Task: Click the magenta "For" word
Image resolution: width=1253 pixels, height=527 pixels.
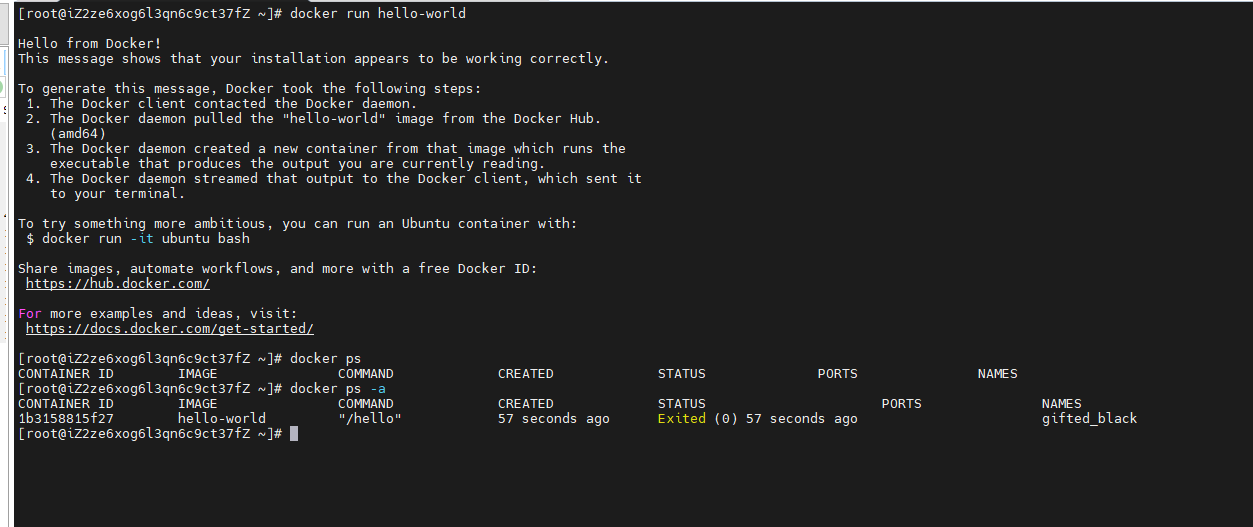Action: 30,314
